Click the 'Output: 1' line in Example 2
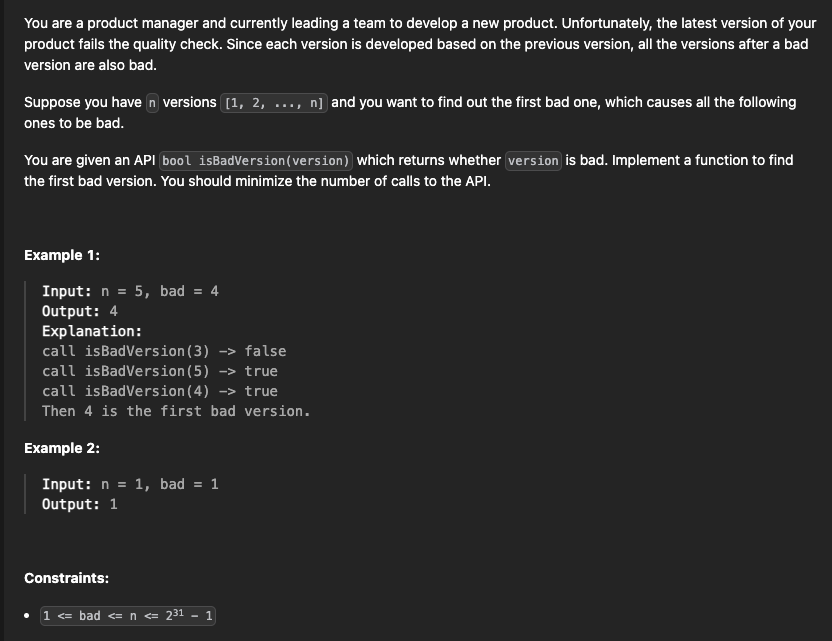 [80, 504]
